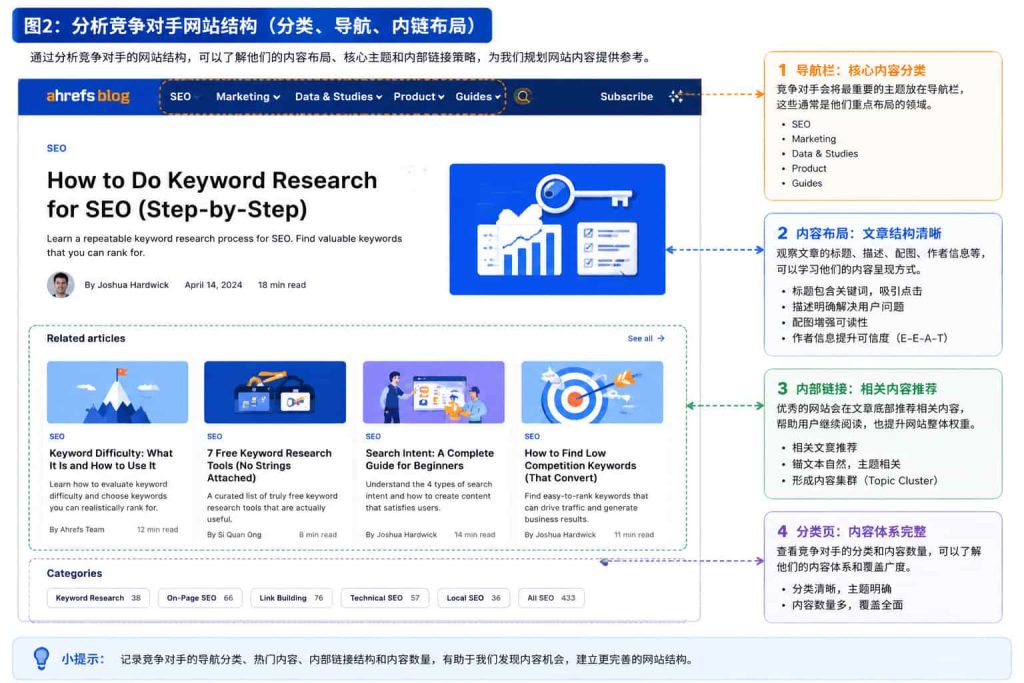The width and height of the screenshot is (1024, 683).
Task: Open article Search Intent: A Complete Guide
Action: pos(430,459)
